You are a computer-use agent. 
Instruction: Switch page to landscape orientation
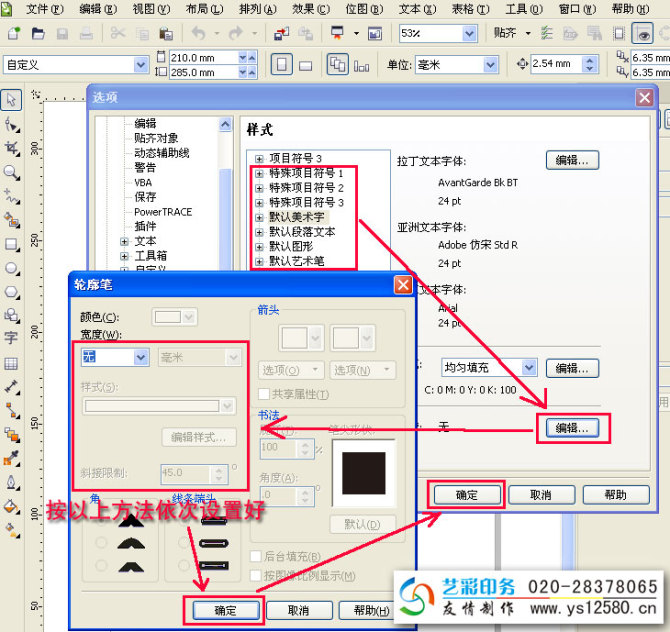[306, 65]
